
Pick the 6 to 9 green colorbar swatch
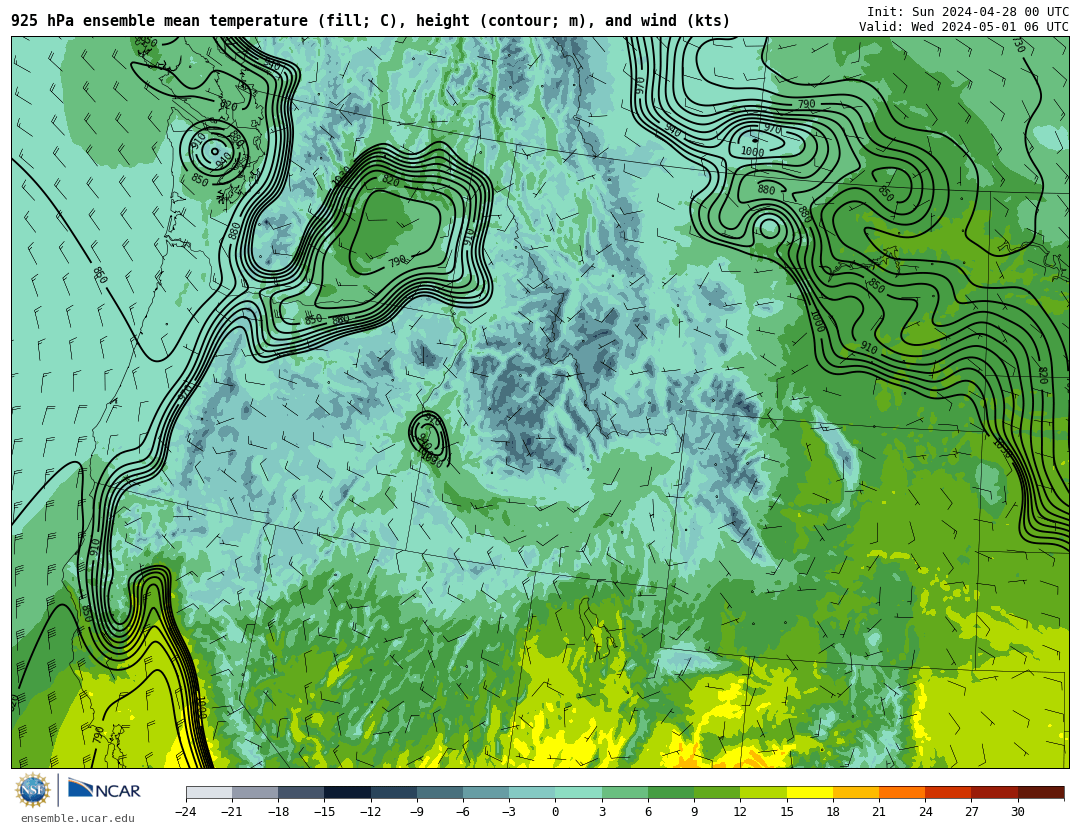point(671,792)
